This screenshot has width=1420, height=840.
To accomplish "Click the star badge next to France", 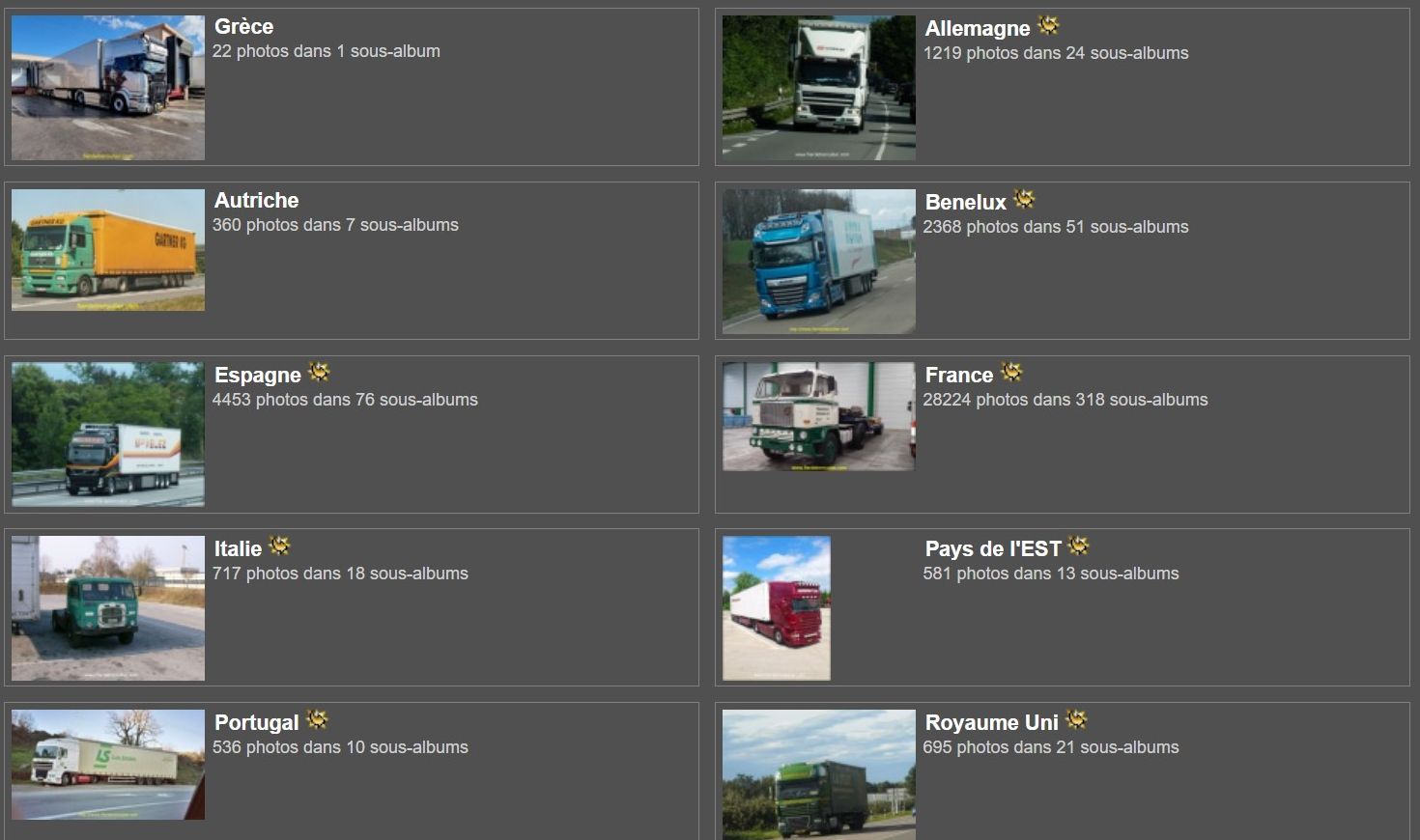I will click(x=1011, y=373).
